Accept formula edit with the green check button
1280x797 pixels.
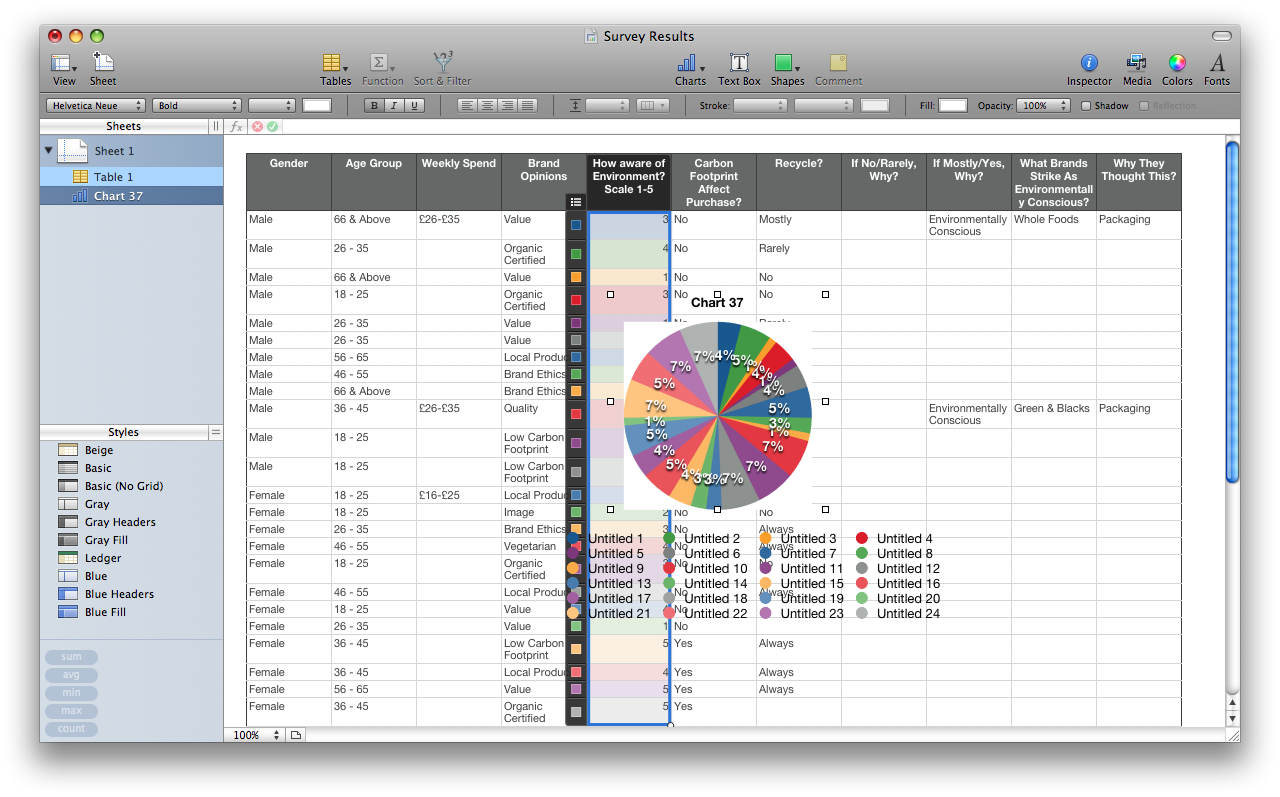pyautogui.click(x=272, y=127)
